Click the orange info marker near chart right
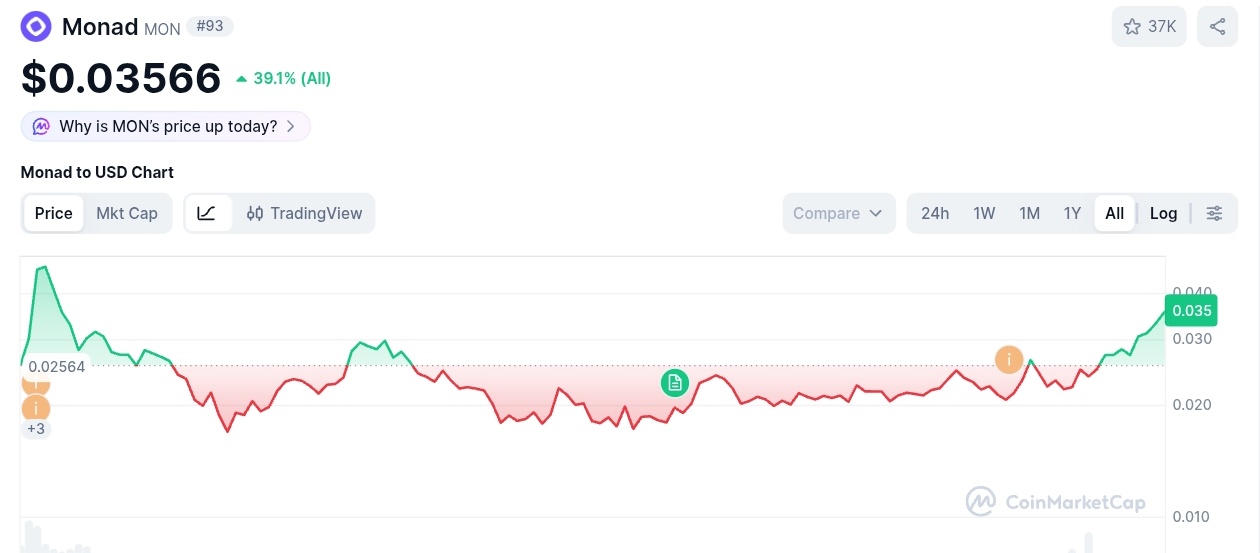1260x553 pixels. [x=1009, y=359]
